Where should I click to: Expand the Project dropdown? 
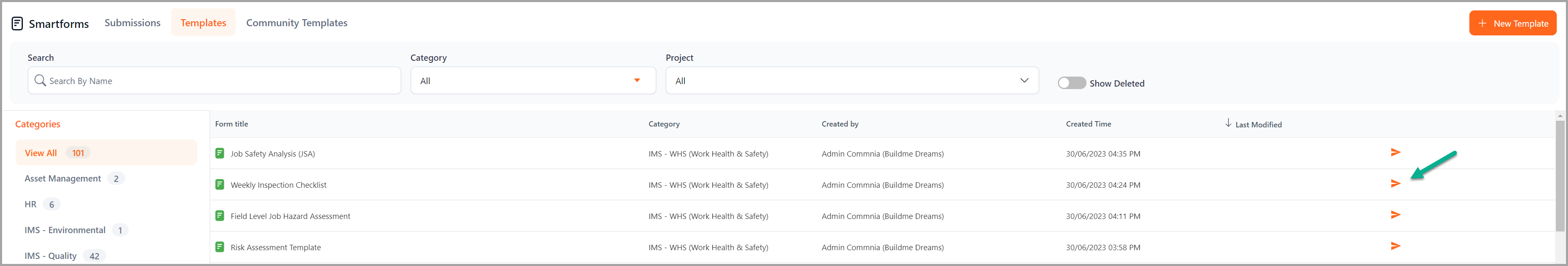(x=851, y=80)
